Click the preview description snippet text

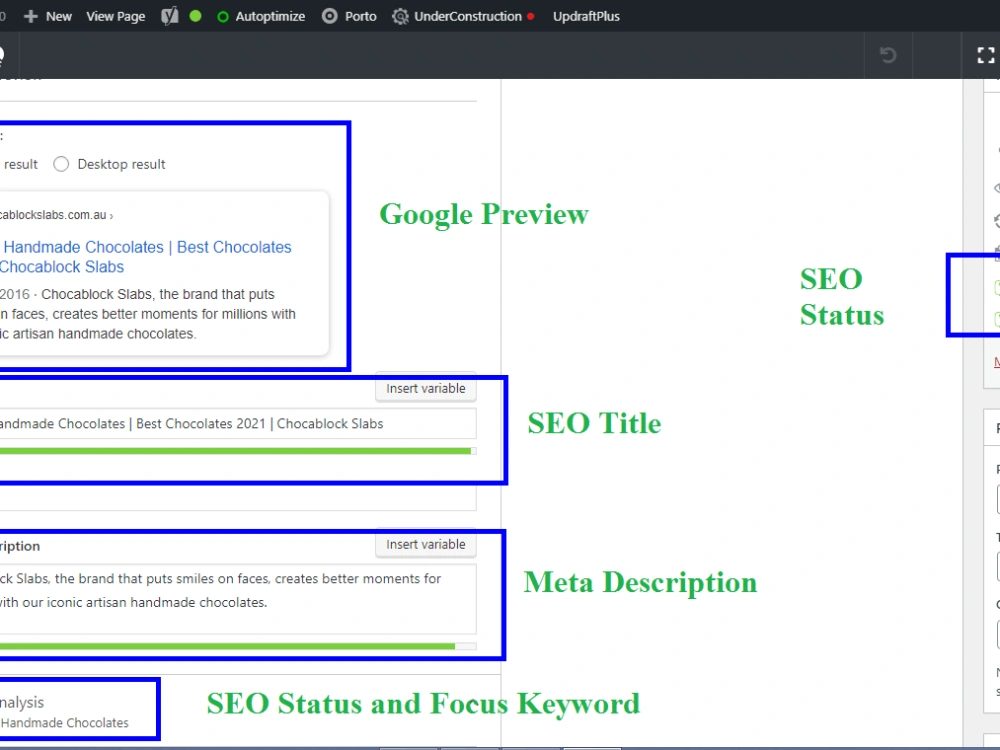tap(148, 314)
